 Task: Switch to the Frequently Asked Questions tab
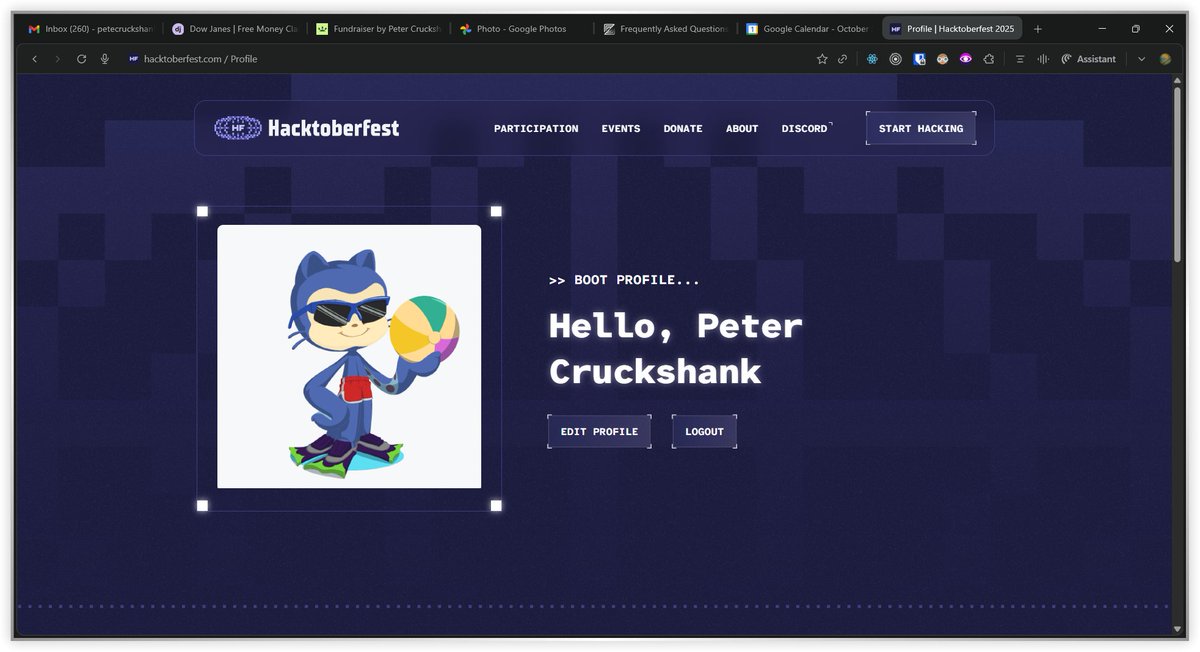(666, 29)
